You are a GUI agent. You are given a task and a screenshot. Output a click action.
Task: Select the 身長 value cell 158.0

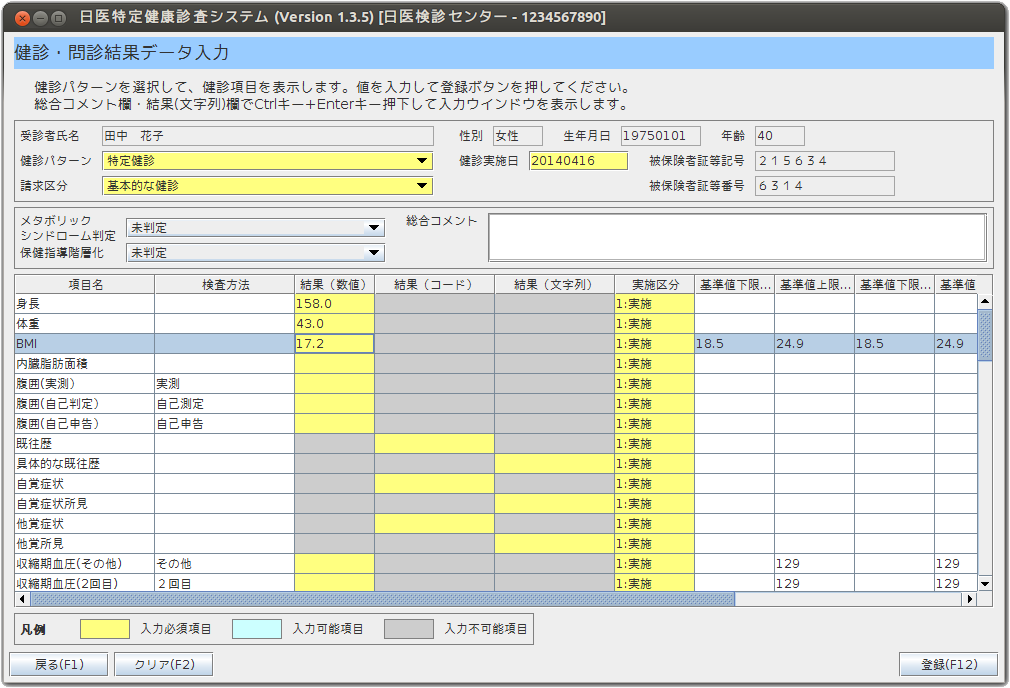pyautogui.click(x=334, y=303)
